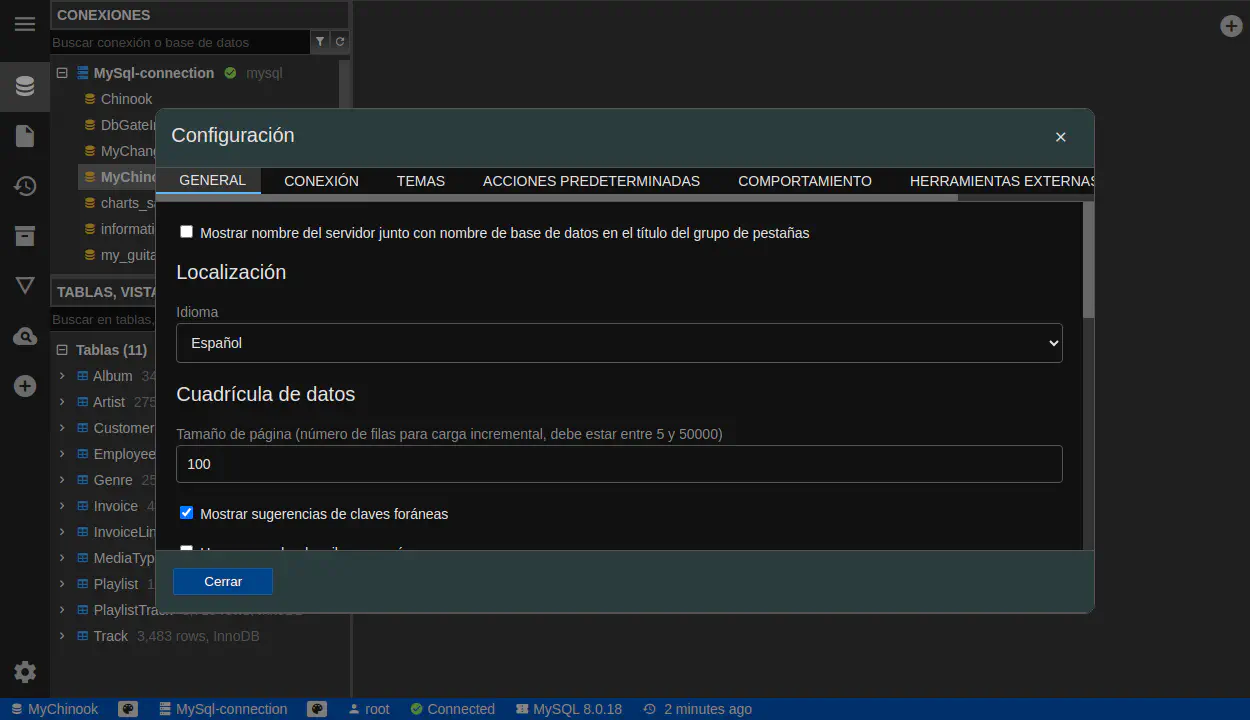The height and width of the screenshot is (720, 1250).
Task: Enable showing server name in tab title
Action: click(x=186, y=232)
